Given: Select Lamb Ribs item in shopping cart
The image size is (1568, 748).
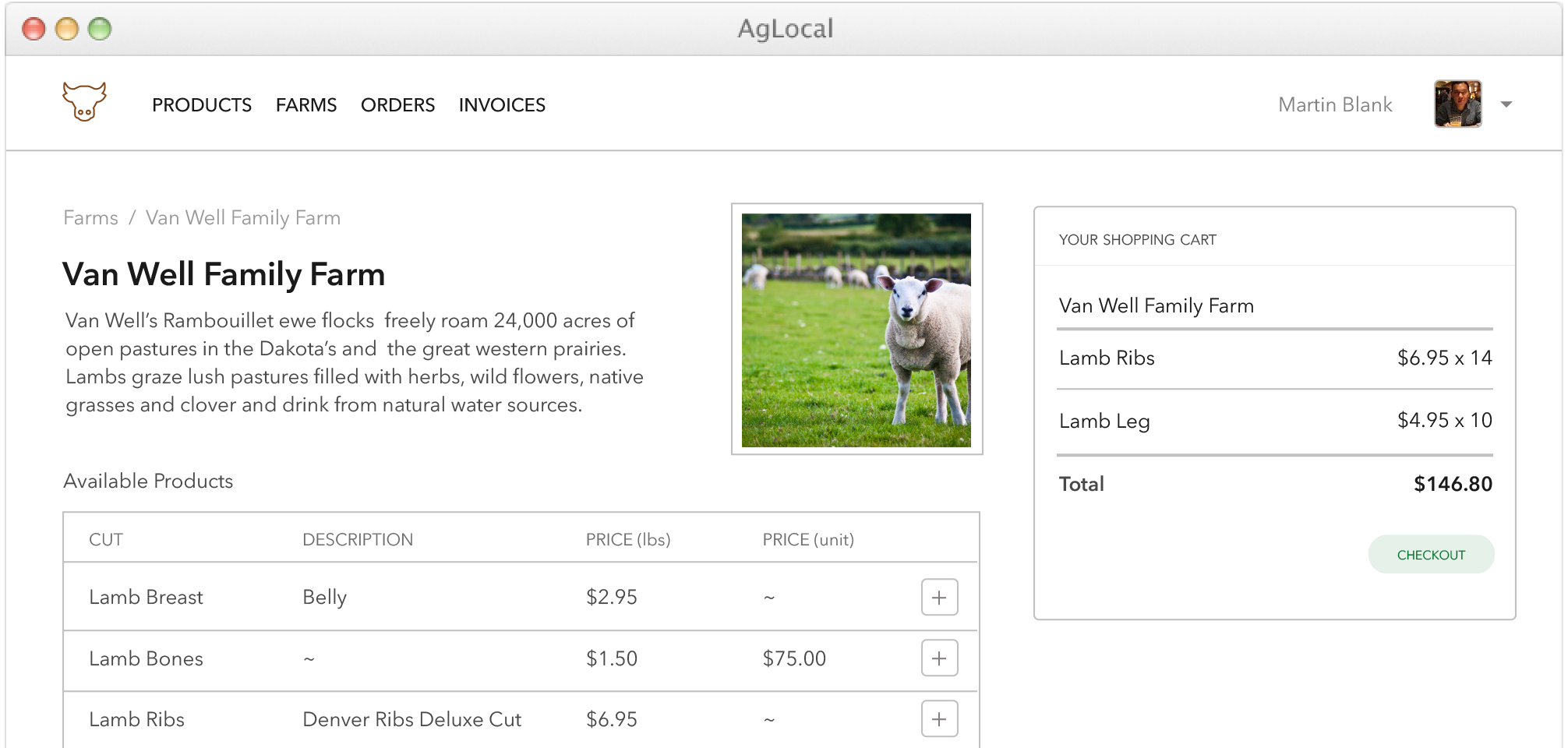Looking at the screenshot, I should tap(1107, 358).
